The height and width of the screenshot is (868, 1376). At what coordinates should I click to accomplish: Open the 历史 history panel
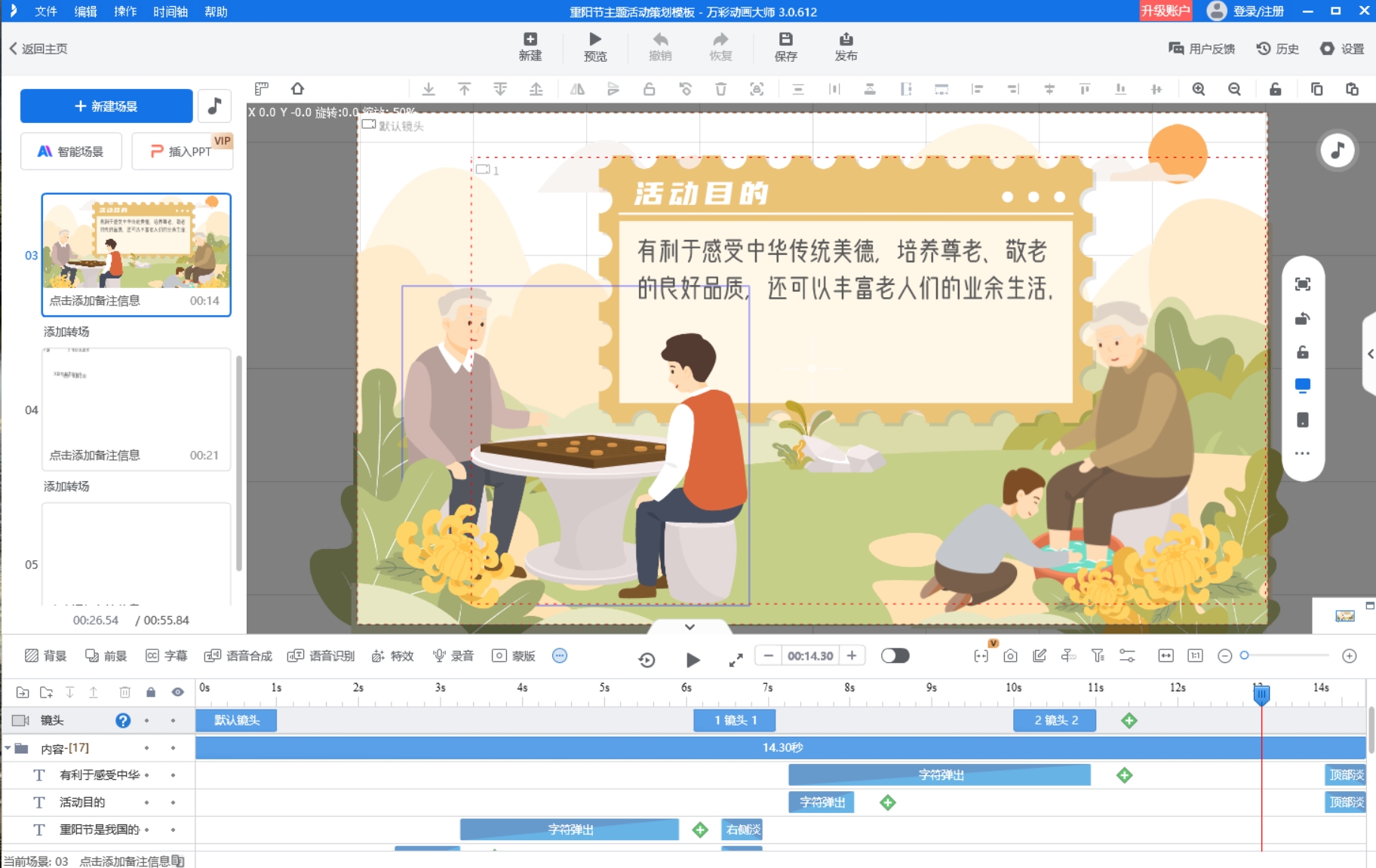[1277, 48]
